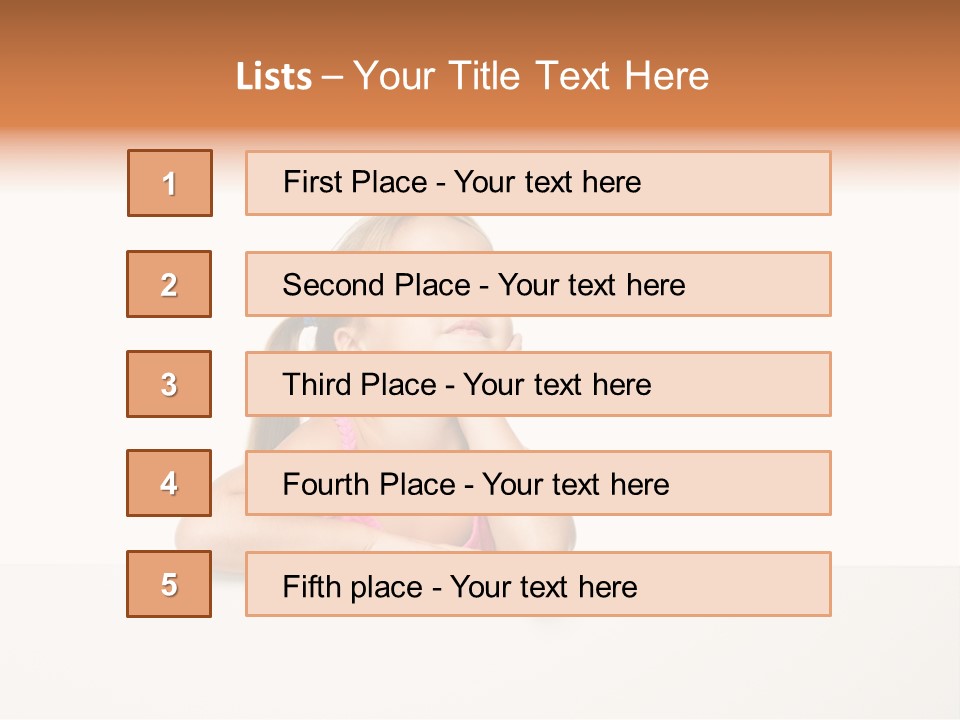The width and height of the screenshot is (960, 720).
Task: Click the number 1 box
Action: (x=170, y=183)
